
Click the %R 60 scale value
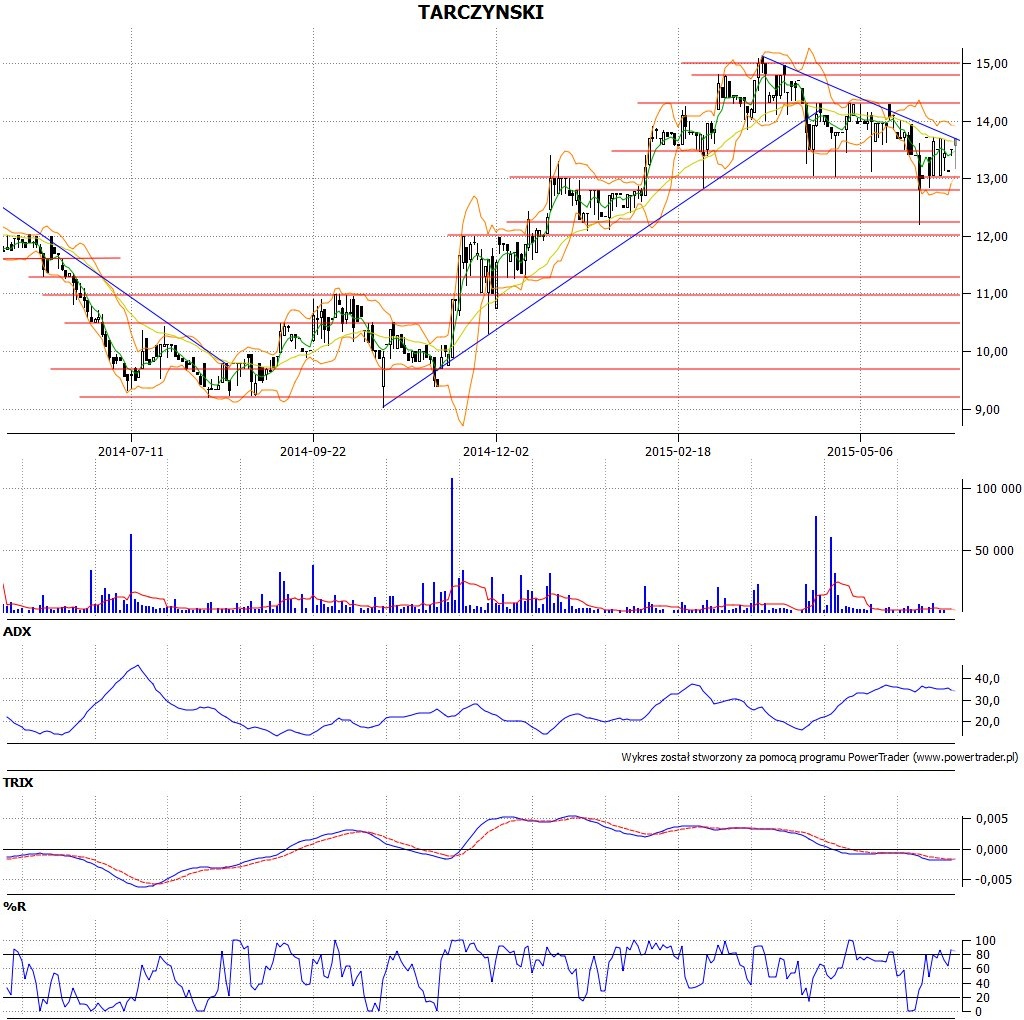(x=982, y=969)
